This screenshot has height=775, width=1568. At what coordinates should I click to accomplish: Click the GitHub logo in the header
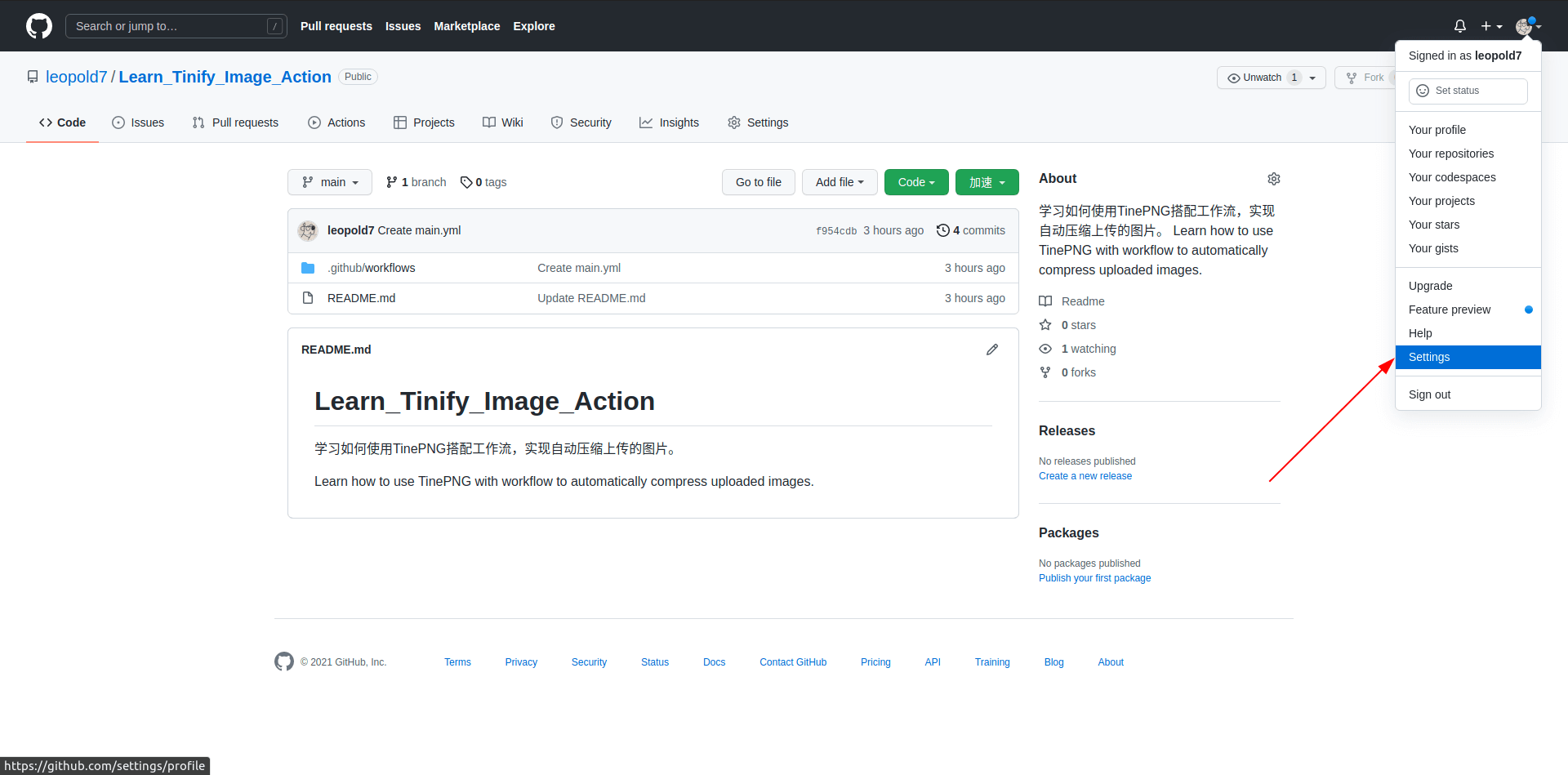[38, 26]
